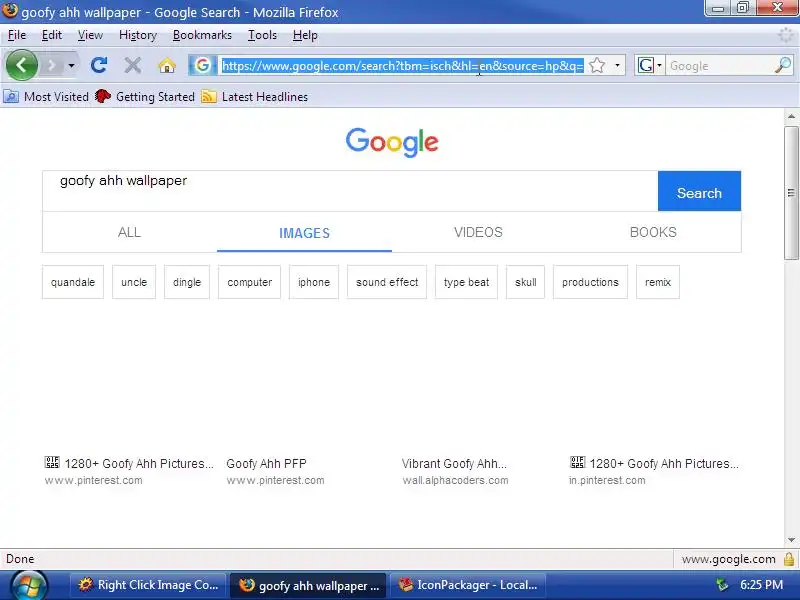
Task: Open the Edit menu
Action: tap(52, 35)
